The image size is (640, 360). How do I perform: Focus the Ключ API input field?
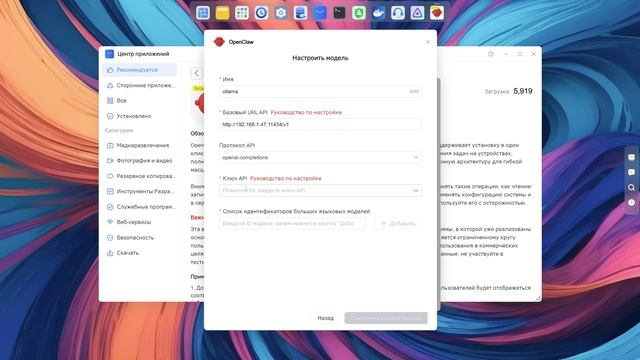point(320,191)
